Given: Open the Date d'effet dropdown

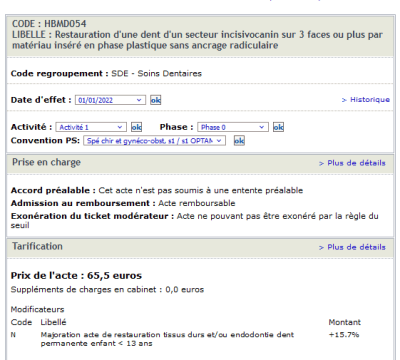Looking at the screenshot, I should point(110,100).
